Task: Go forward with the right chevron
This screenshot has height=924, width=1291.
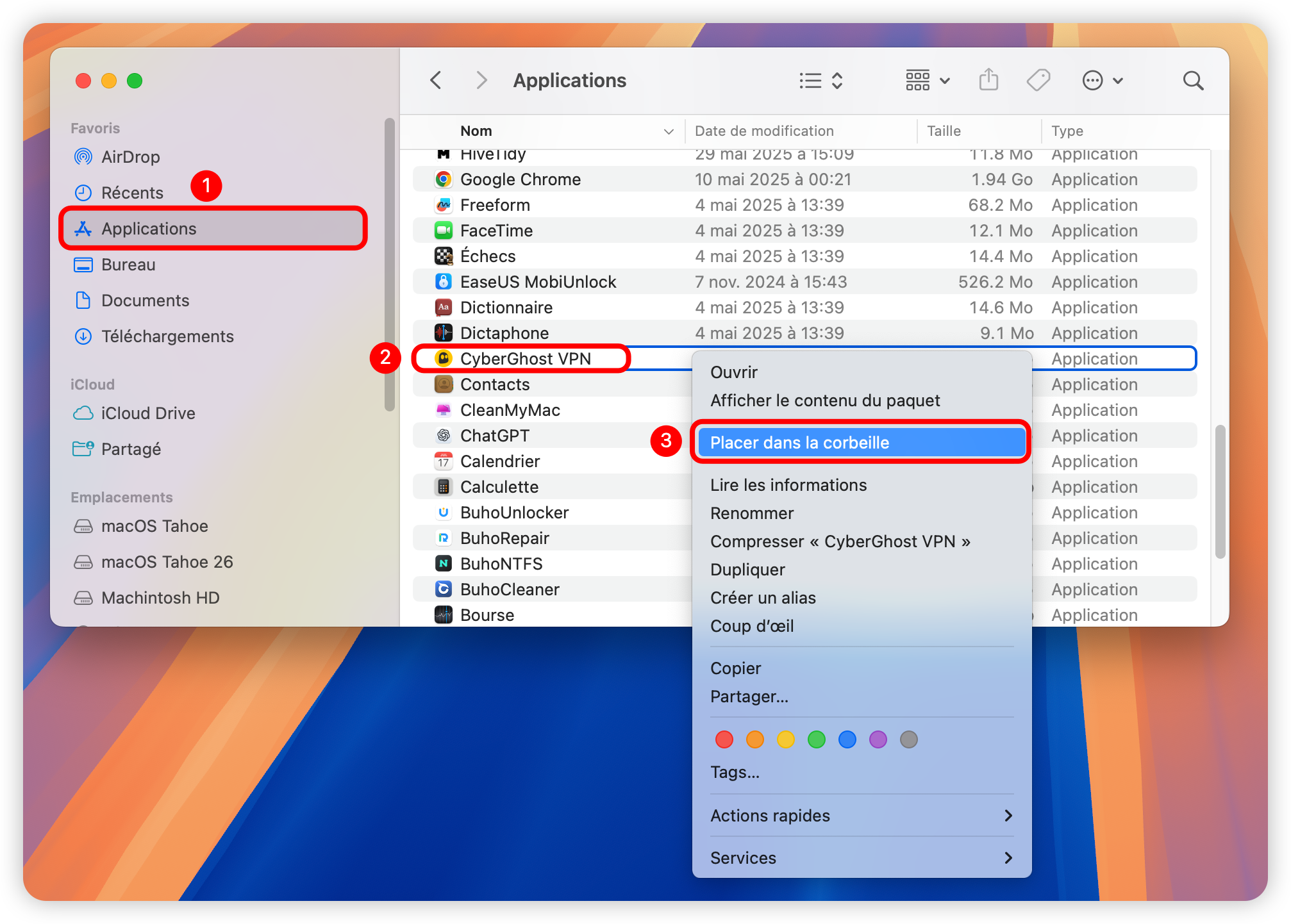Action: 481,80
